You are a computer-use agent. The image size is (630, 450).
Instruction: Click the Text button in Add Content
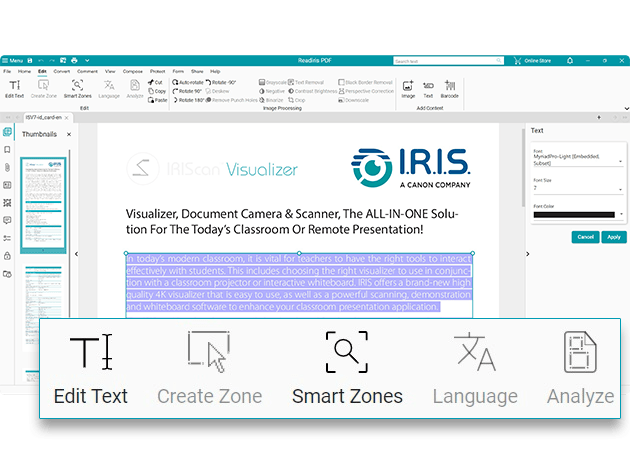pos(428,89)
